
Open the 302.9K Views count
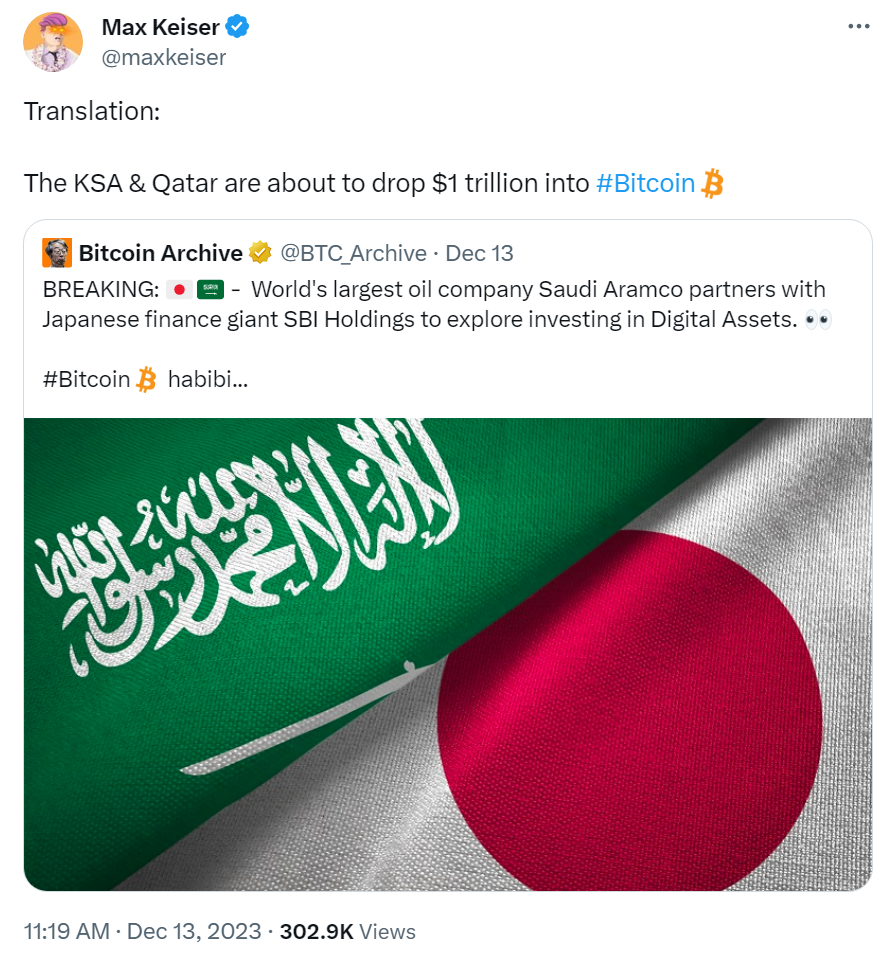[347, 932]
